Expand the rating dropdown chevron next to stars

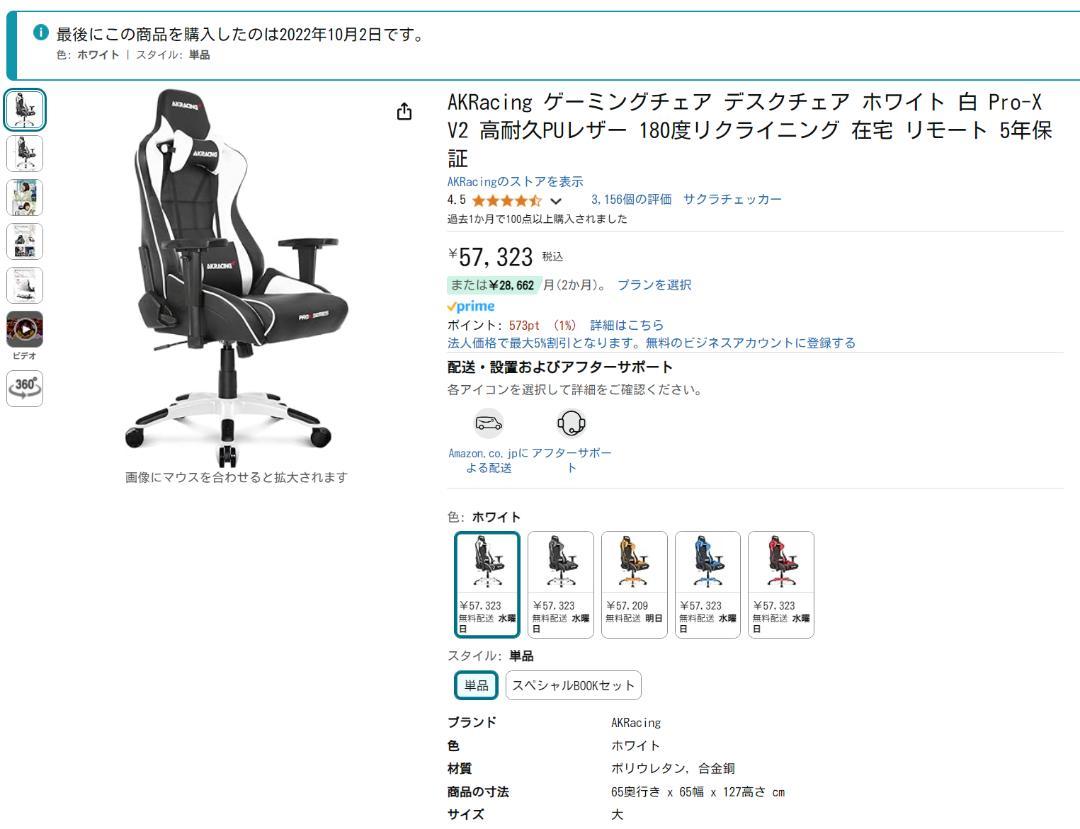[556, 201]
